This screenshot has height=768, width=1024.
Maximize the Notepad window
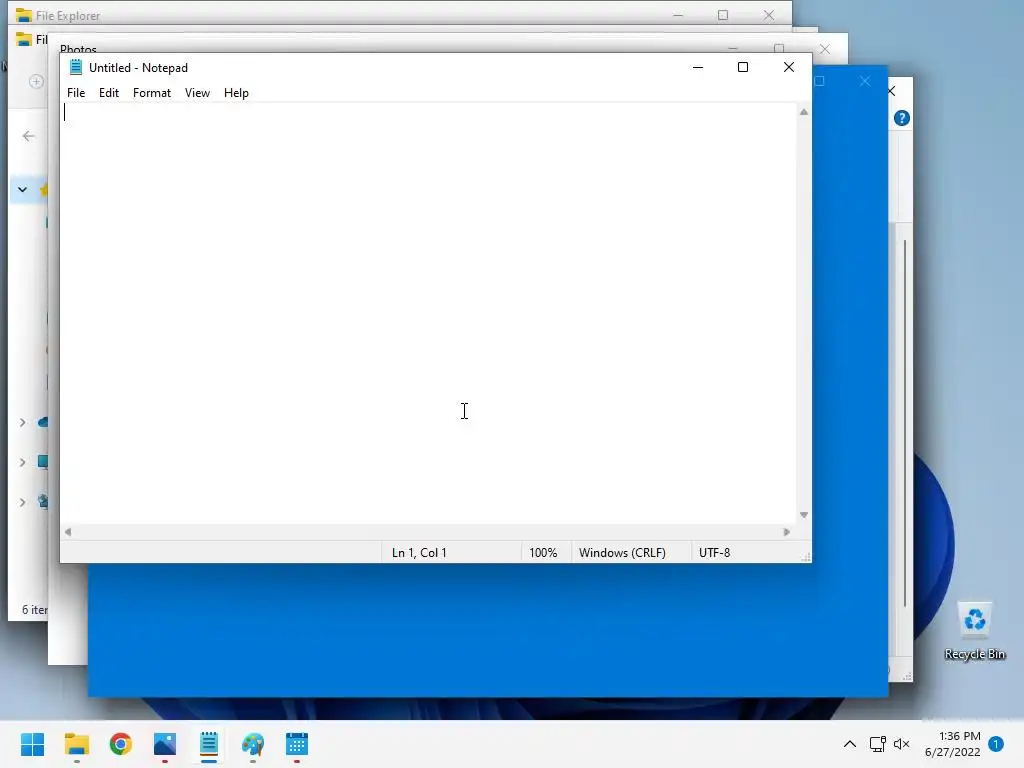tap(743, 67)
